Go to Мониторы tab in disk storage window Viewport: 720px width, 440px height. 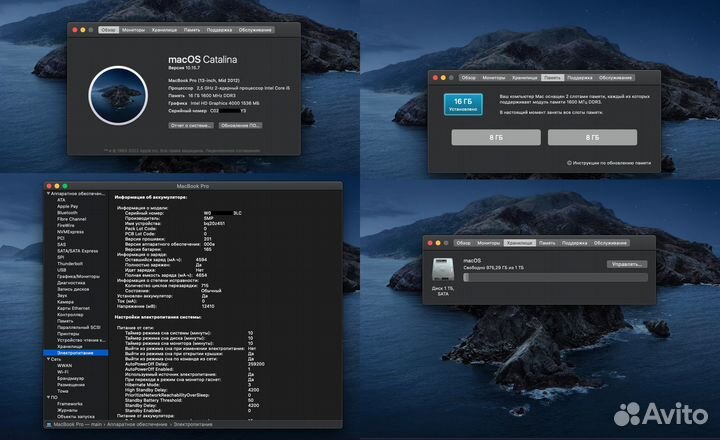[x=488, y=243]
